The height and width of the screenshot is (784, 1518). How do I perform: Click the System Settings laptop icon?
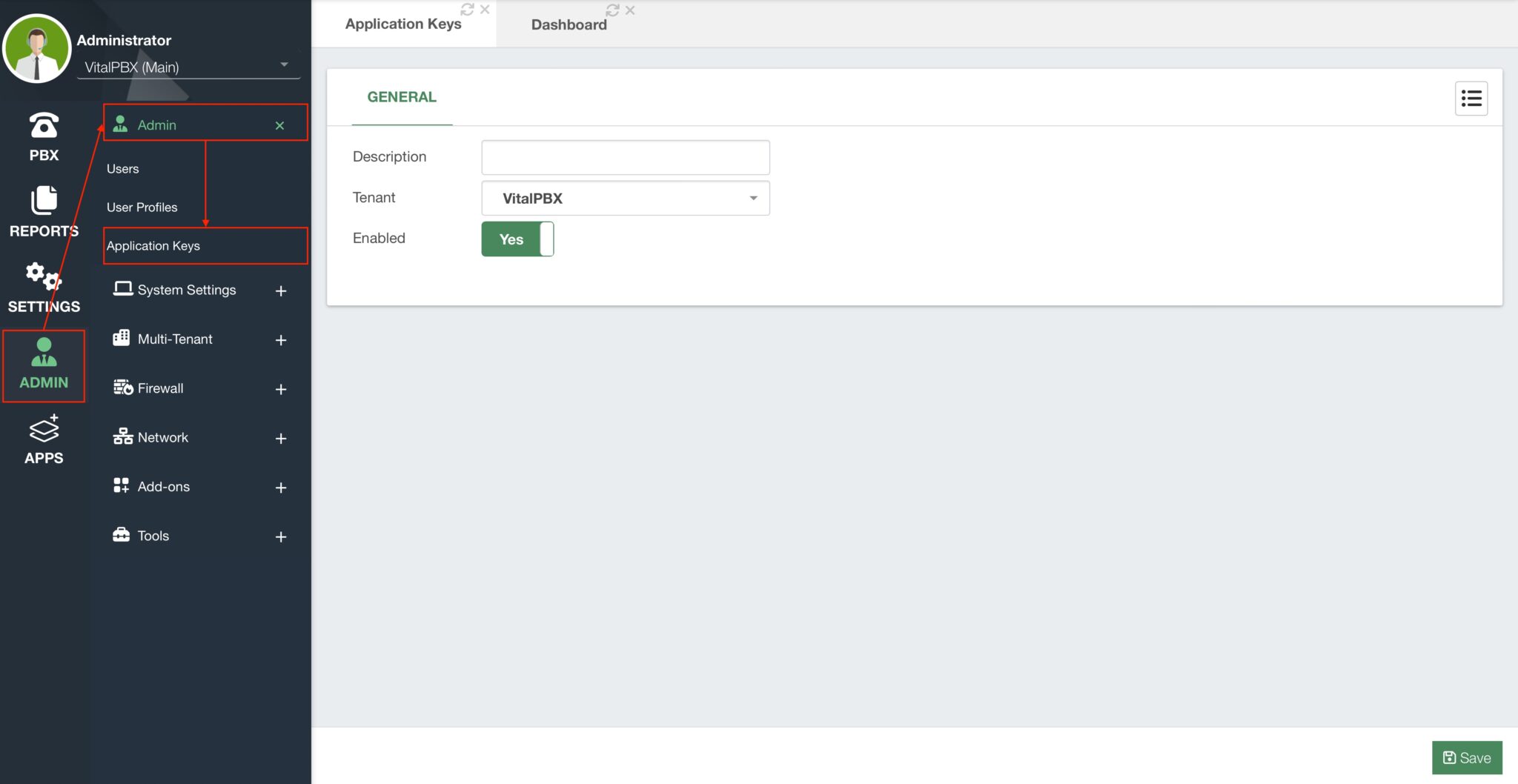[x=122, y=289]
